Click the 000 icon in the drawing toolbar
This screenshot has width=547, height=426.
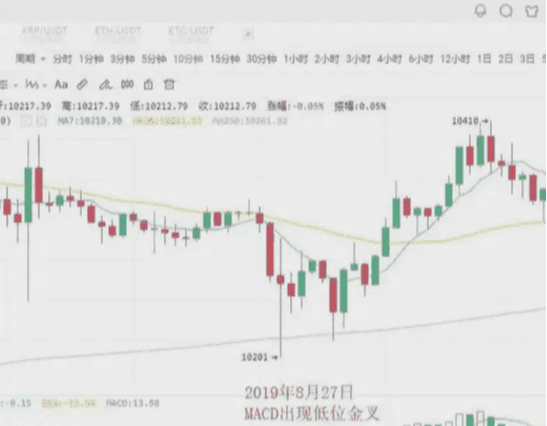click(x=127, y=85)
